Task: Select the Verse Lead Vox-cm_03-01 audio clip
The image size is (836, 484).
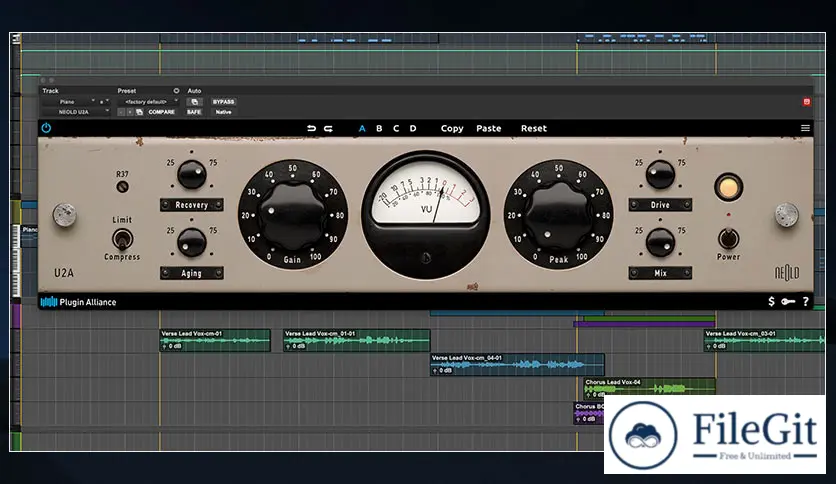Action: tap(763, 340)
